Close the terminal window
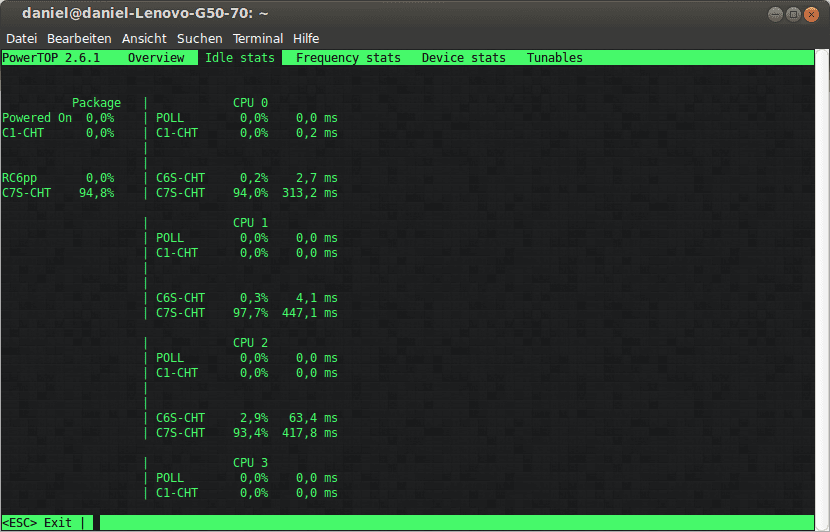830x532 pixels. pos(811,14)
